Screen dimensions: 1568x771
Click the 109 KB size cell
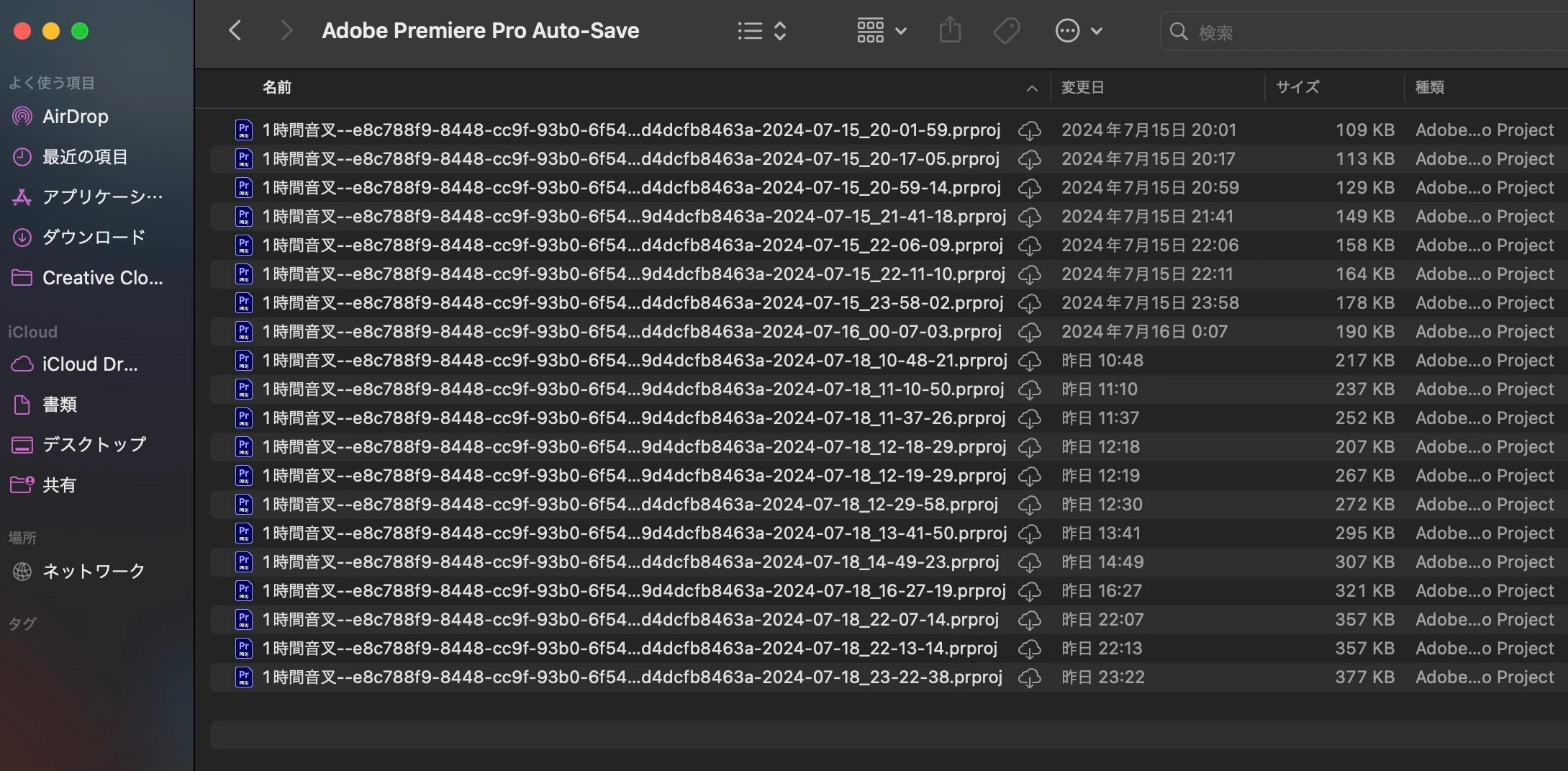pos(1364,130)
